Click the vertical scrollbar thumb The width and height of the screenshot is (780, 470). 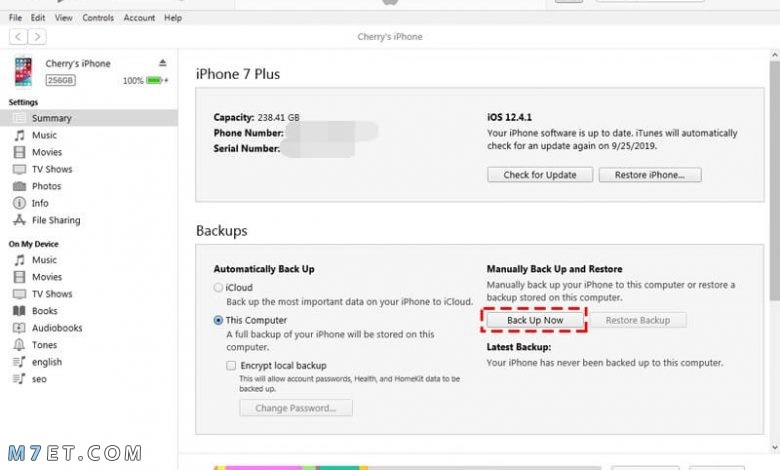click(x=775, y=180)
